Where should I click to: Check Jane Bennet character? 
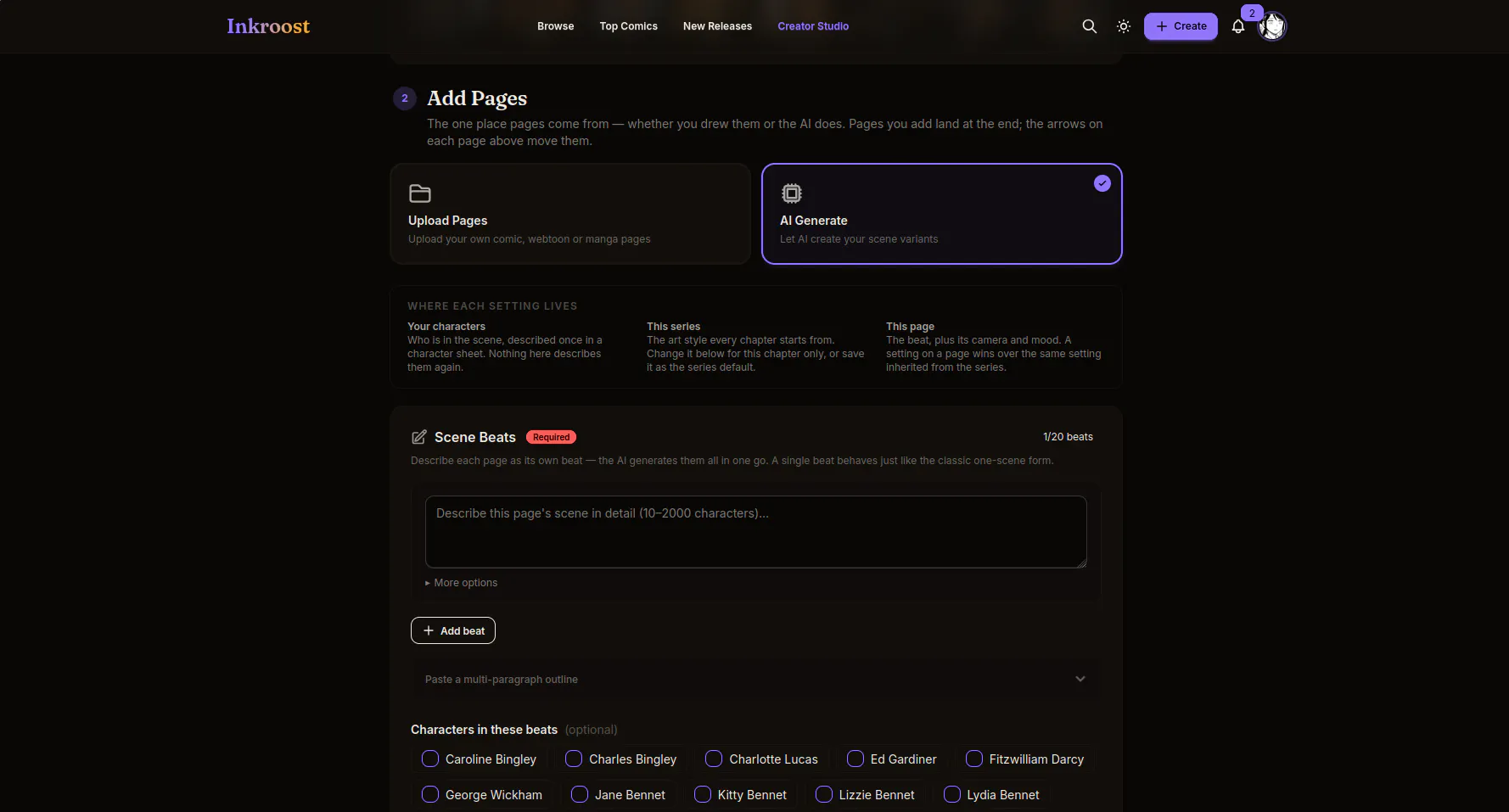tap(580, 794)
